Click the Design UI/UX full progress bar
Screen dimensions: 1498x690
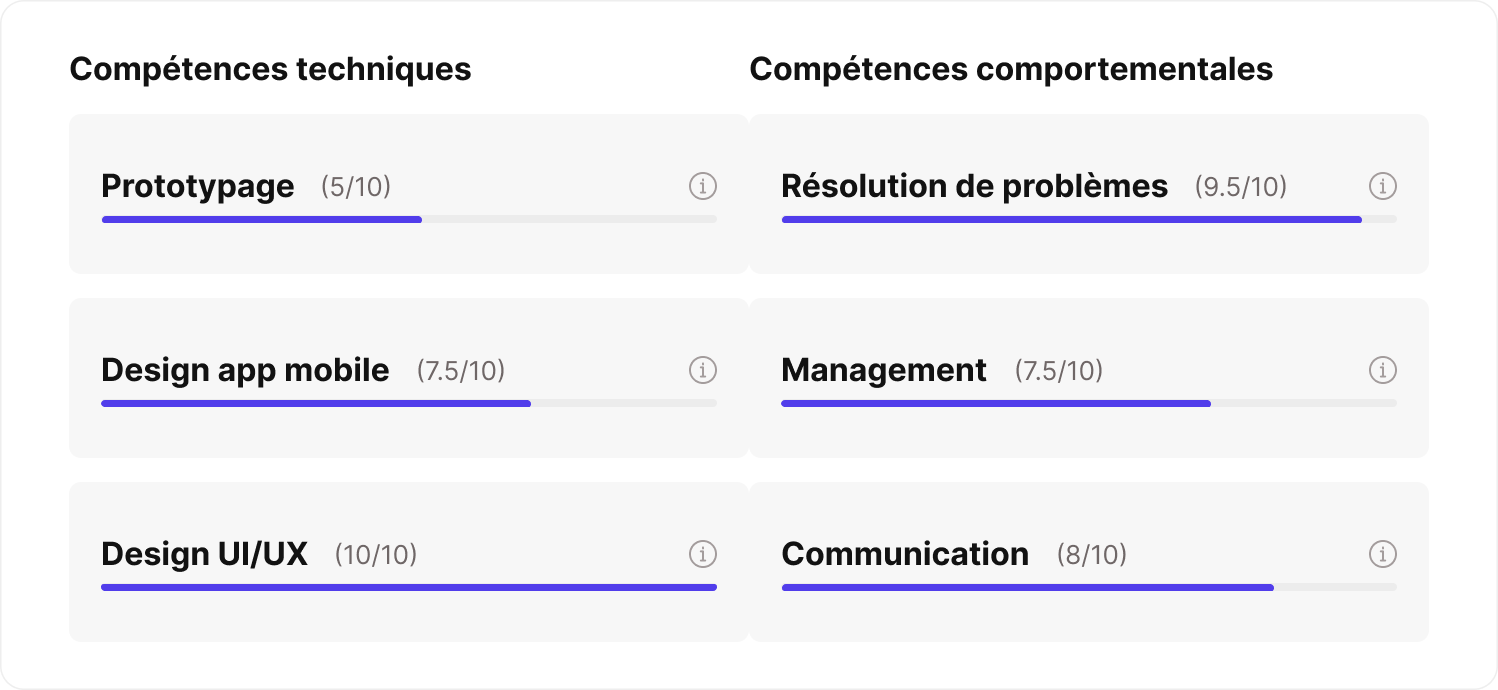(x=409, y=587)
